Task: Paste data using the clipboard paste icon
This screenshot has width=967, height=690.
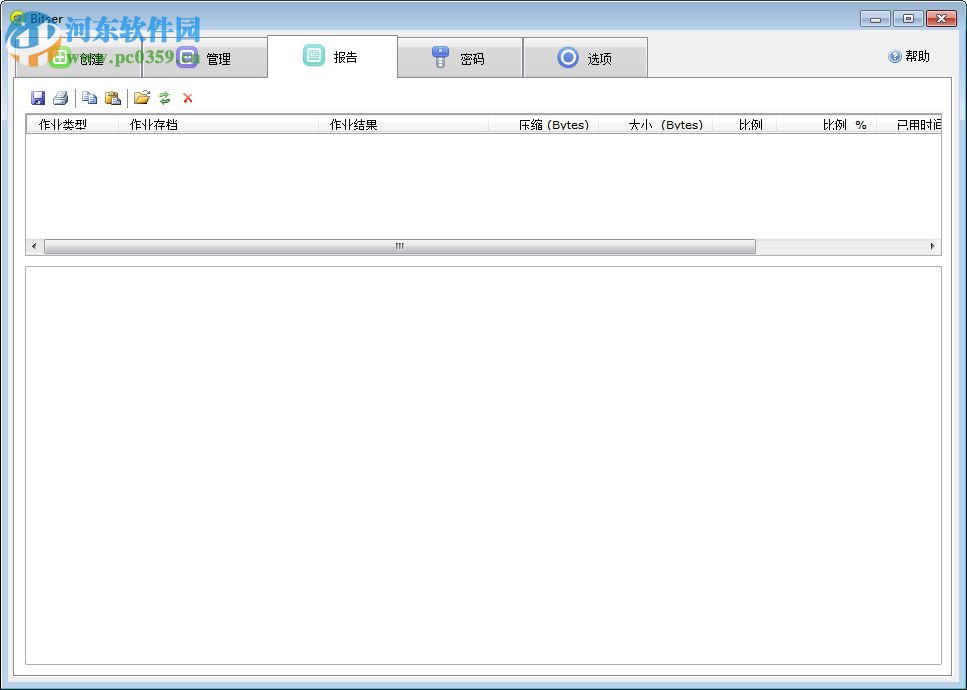Action: tap(113, 97)
